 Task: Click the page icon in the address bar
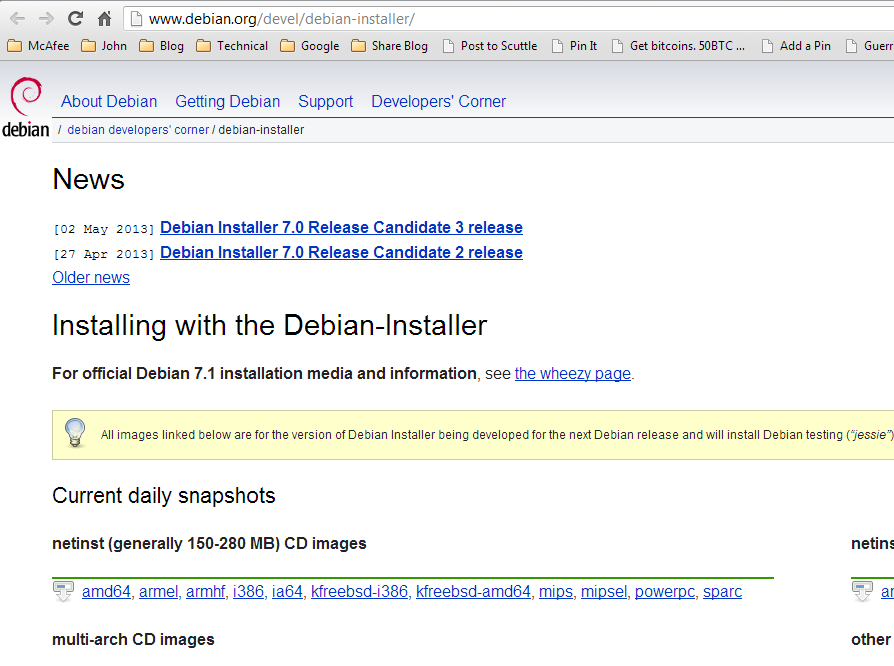pos(136,19)
